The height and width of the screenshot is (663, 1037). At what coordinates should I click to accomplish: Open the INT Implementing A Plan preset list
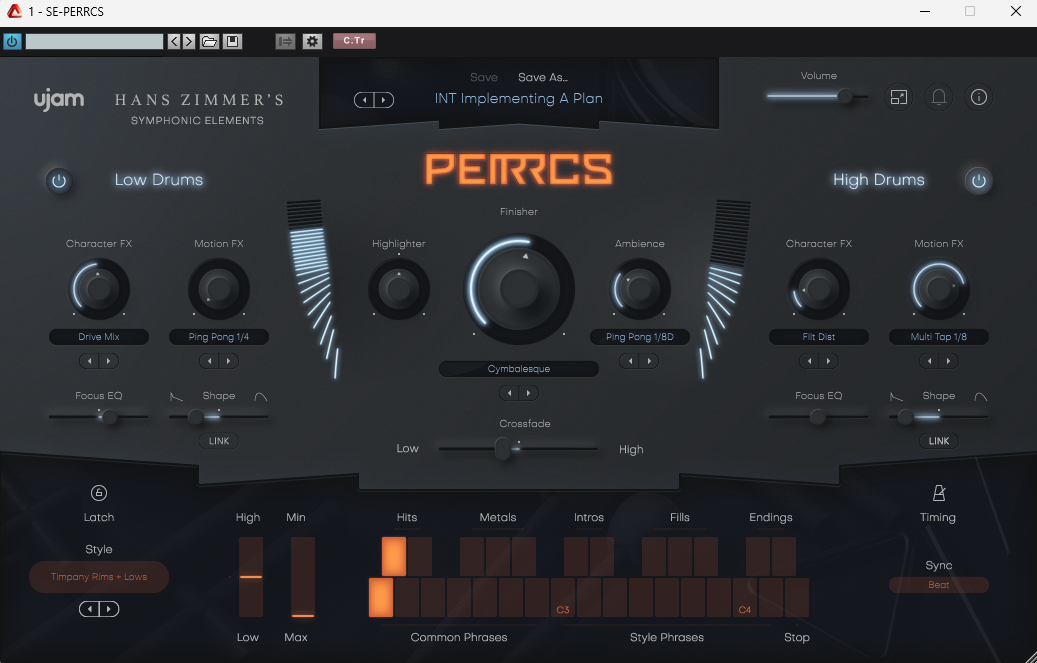tap(518, 99)
